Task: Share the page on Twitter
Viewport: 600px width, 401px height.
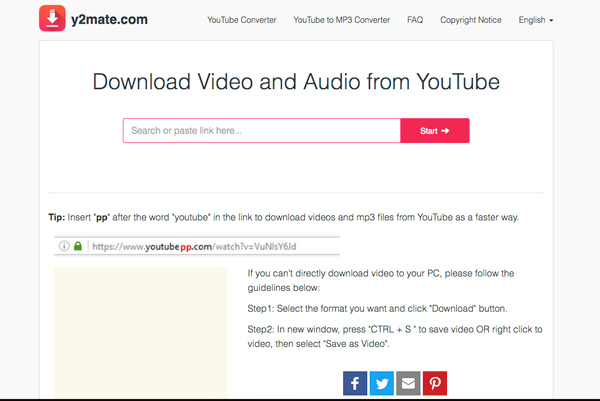Action: (x=382, y=383)
